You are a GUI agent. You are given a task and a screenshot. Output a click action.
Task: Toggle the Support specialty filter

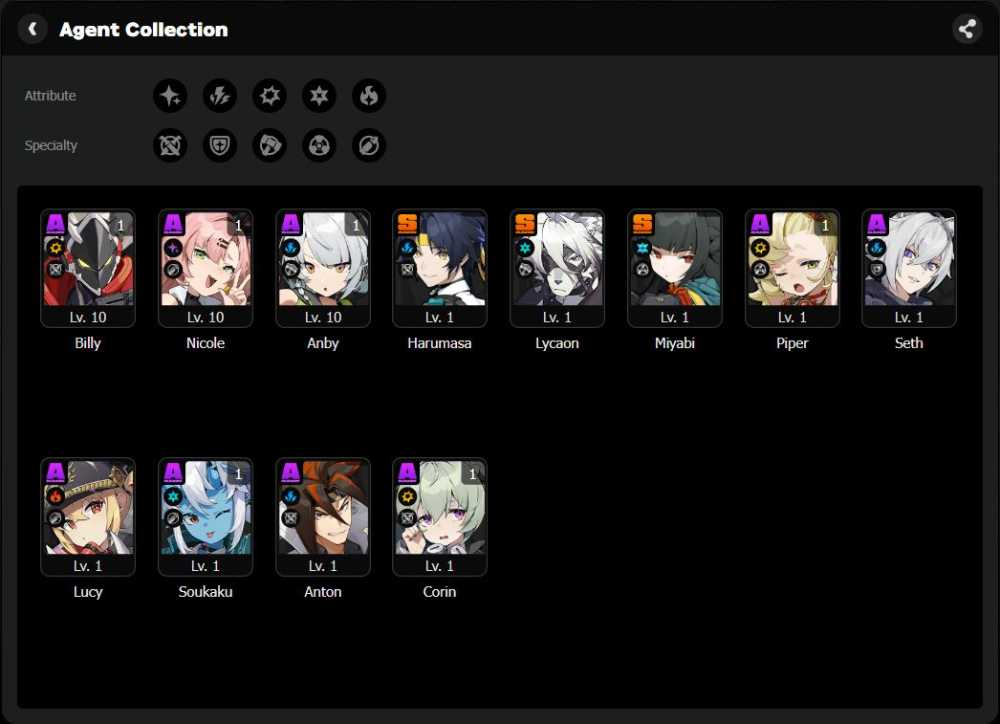coord(369,145)
